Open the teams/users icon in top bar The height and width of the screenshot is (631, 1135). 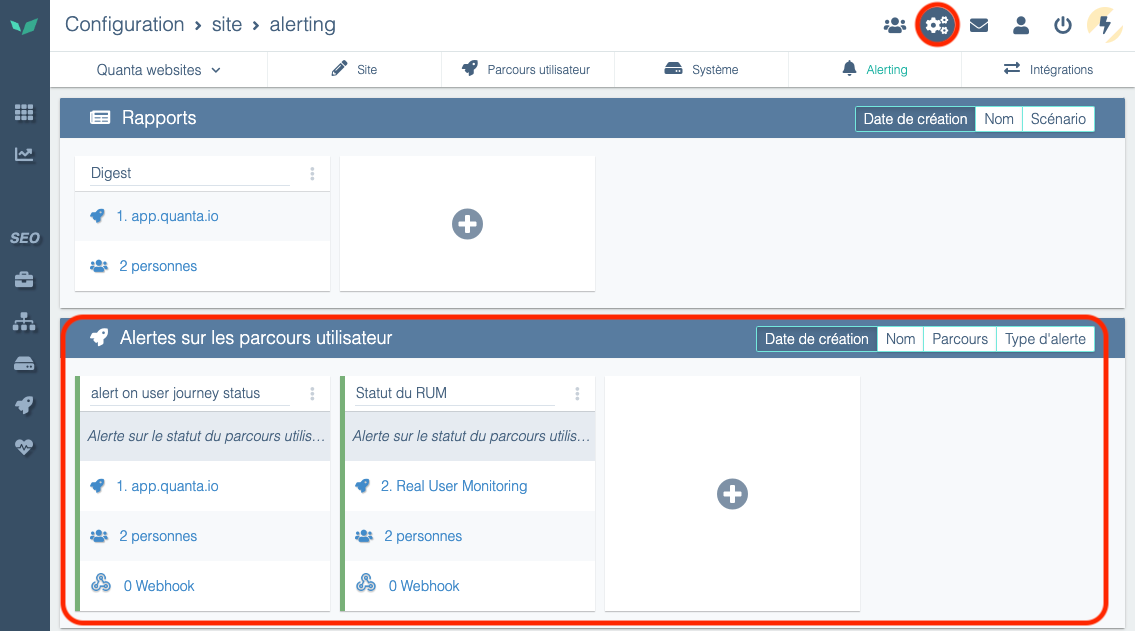[894, 25]
